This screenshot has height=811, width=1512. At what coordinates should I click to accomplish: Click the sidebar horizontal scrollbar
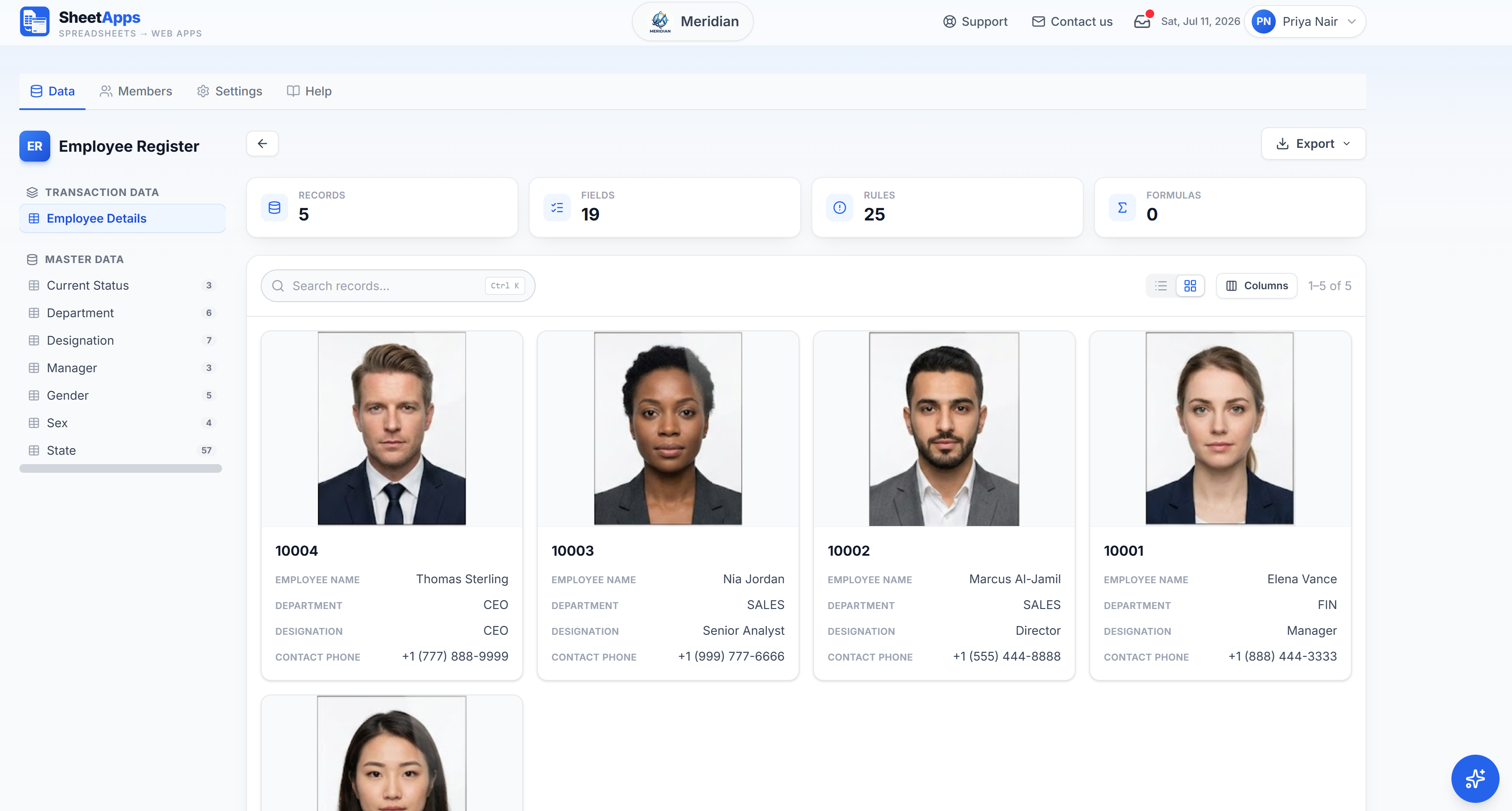coord(120,468)
